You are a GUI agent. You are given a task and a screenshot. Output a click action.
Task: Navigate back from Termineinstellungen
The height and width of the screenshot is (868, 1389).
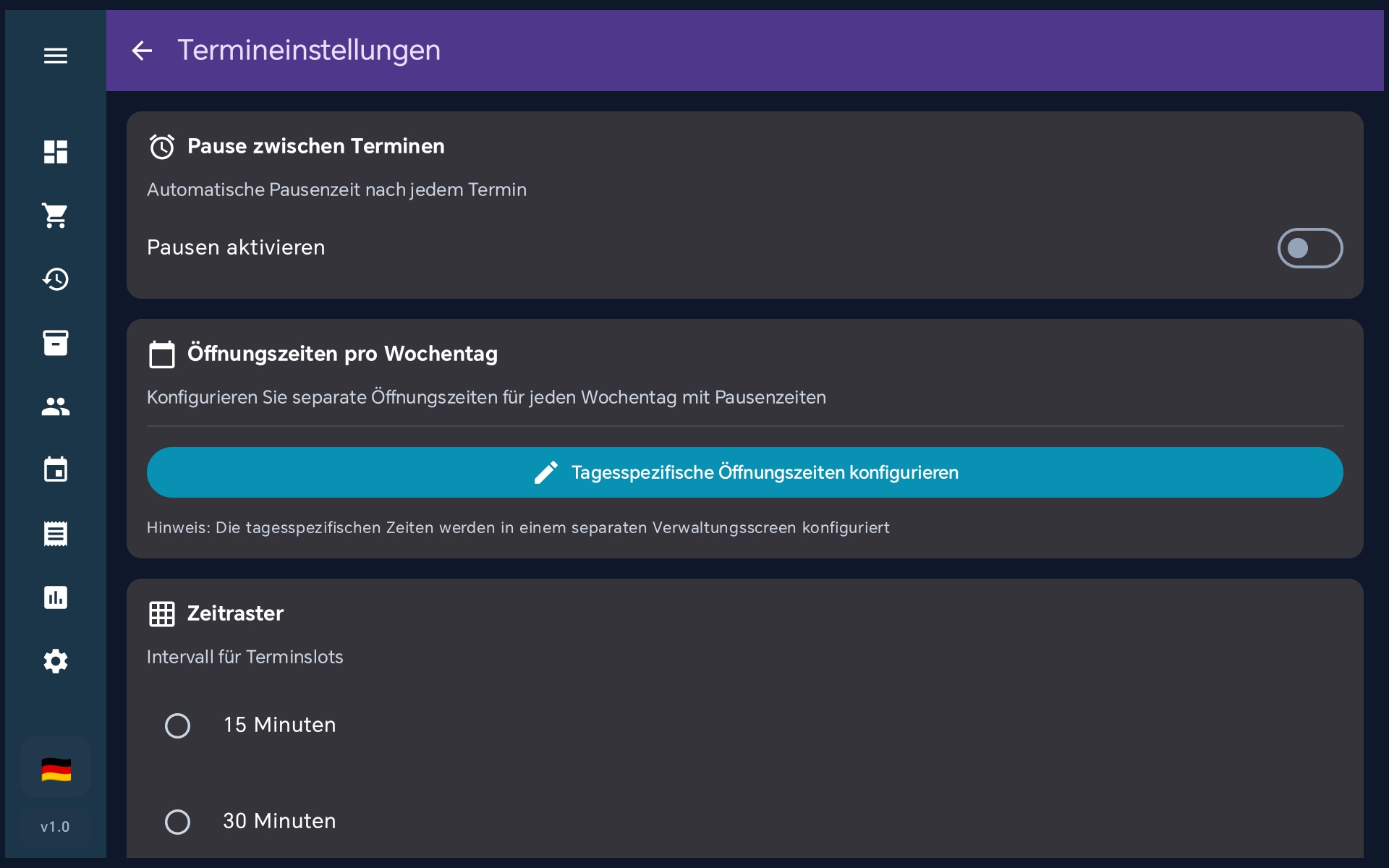coord(142,51)
